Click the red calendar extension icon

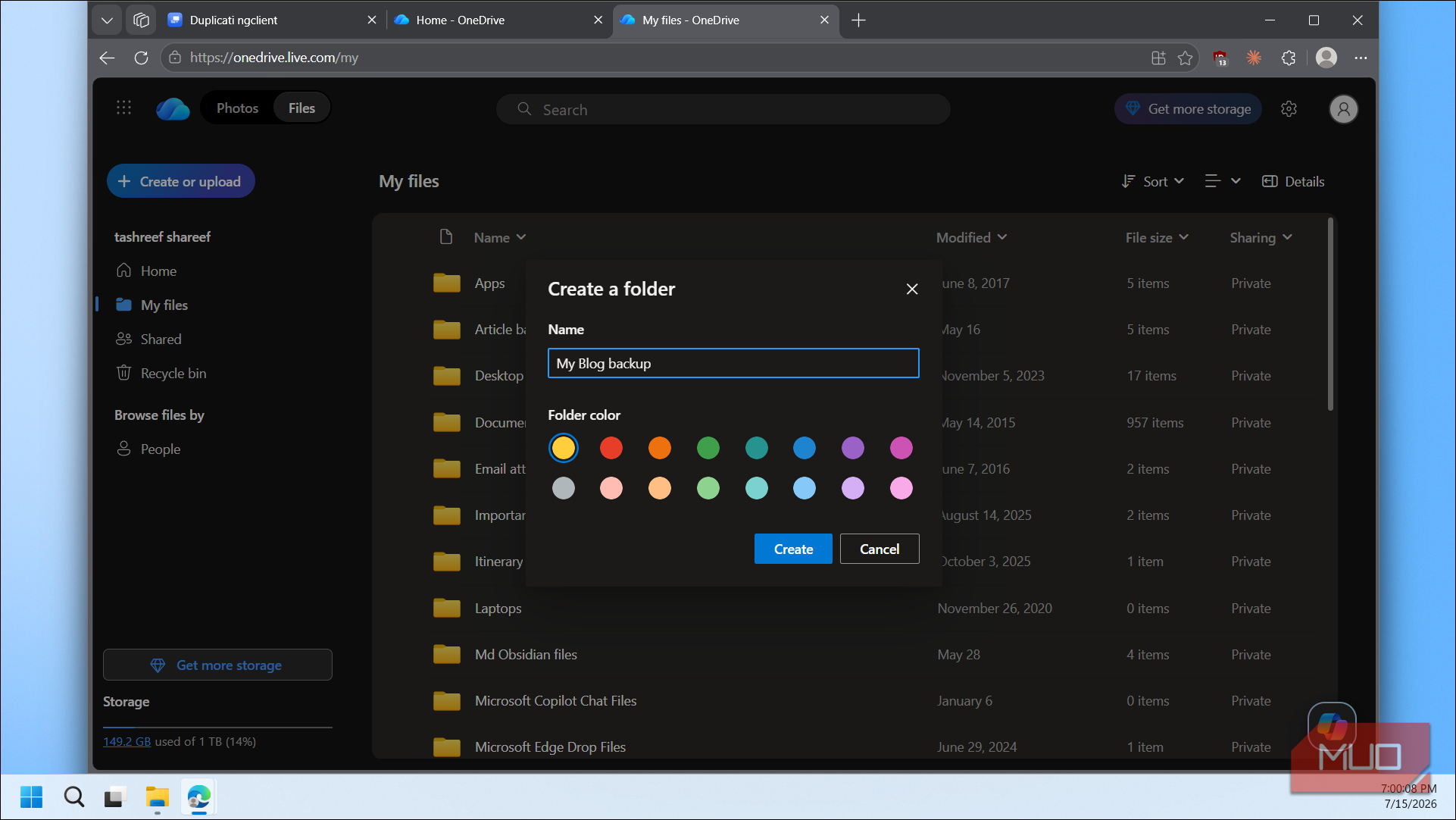tap(1220, 58)
